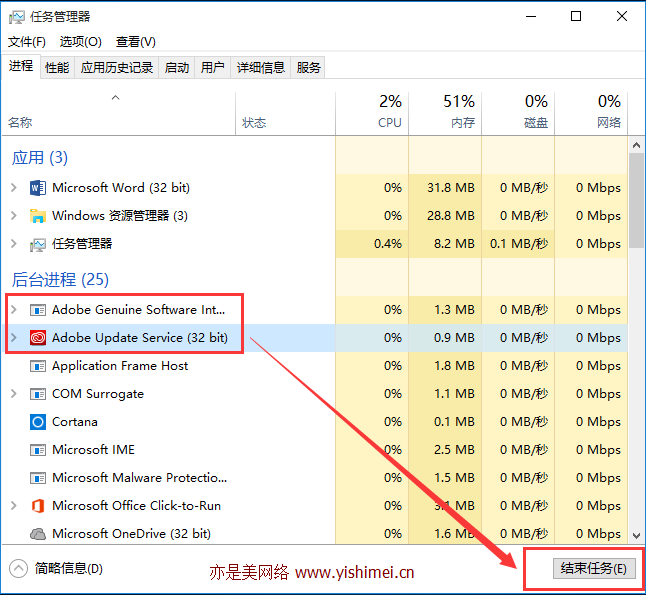646x595 pixels.
Task: Click the 0.1 MB/秒 disk cell
Action: tap(518, 244)
